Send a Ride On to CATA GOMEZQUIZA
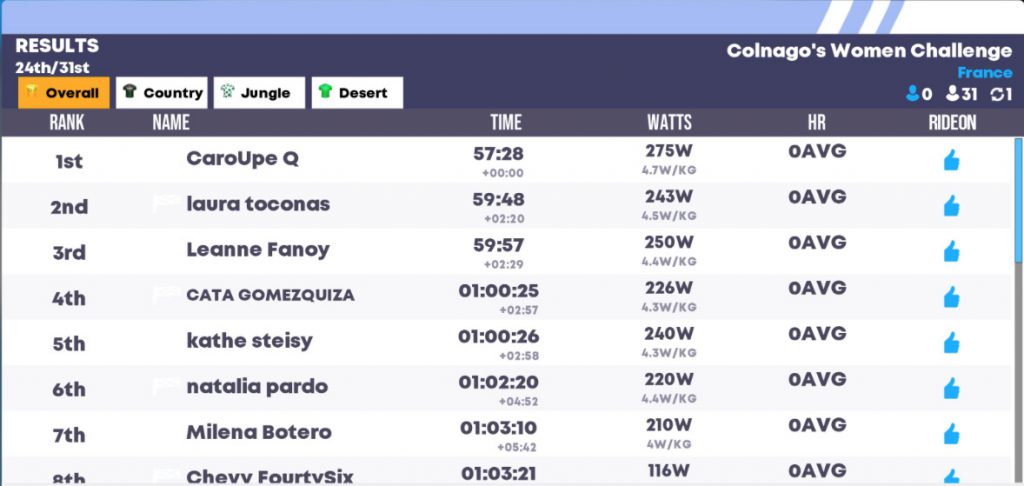The height and width of the screenshot is (486, 1024). [x=952, y=297]
